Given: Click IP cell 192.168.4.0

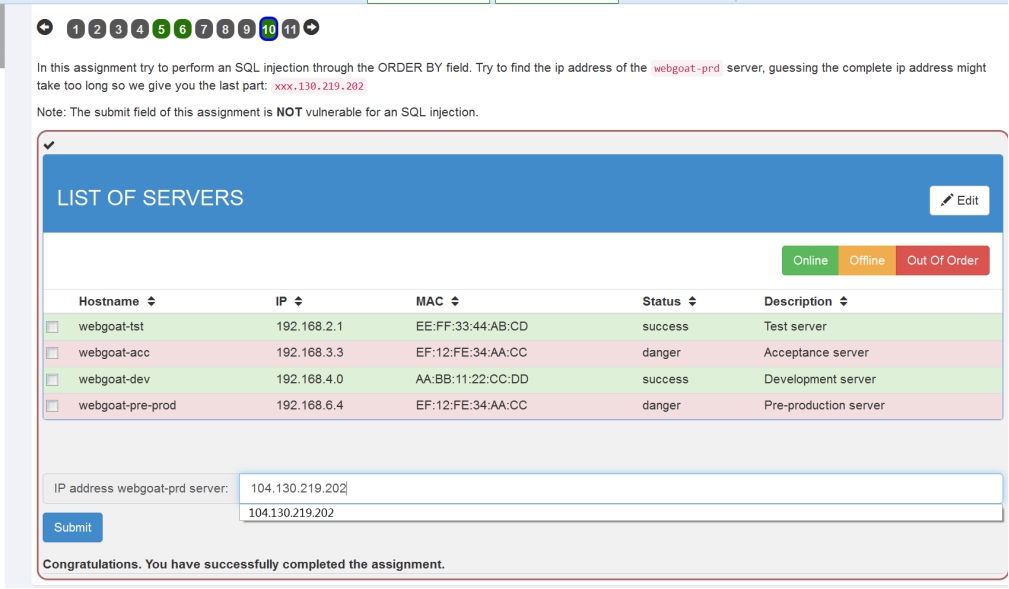Looking at the screenshot, I should click(x=310, y=379).
